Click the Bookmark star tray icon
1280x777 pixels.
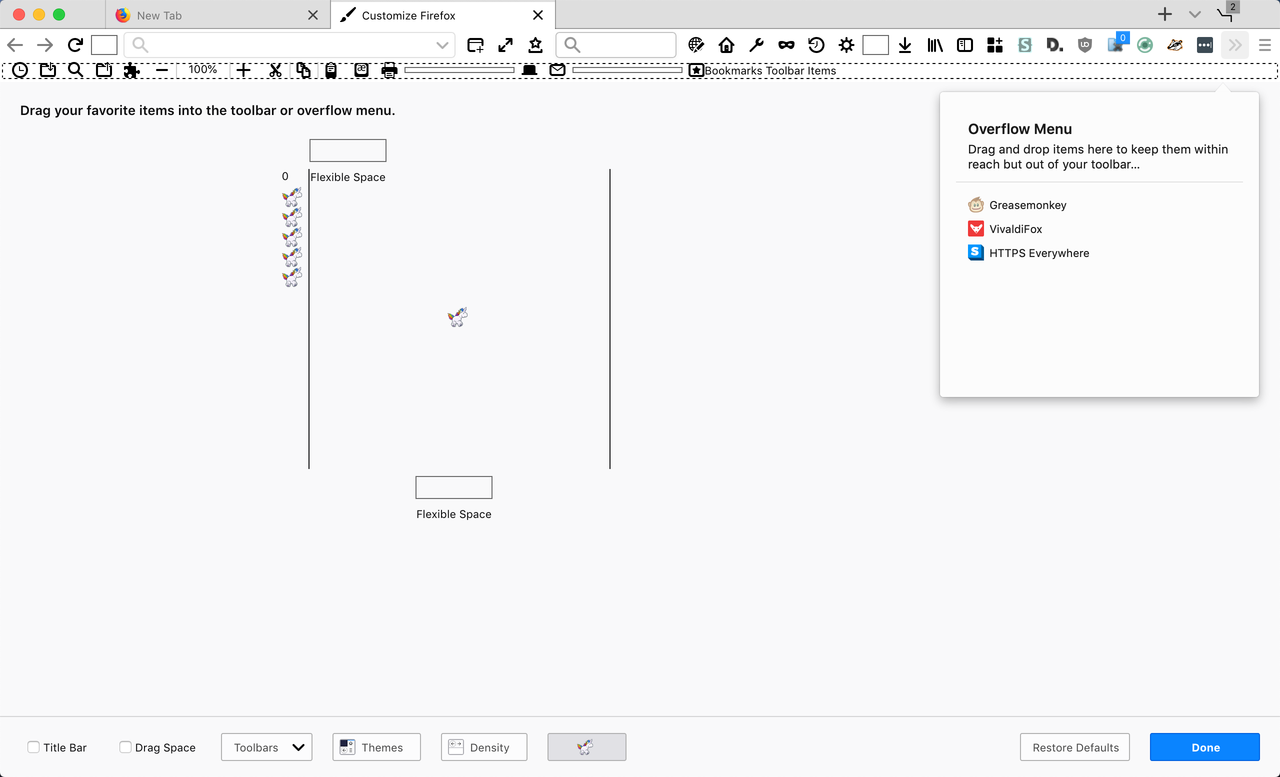[x=536, y=45]
